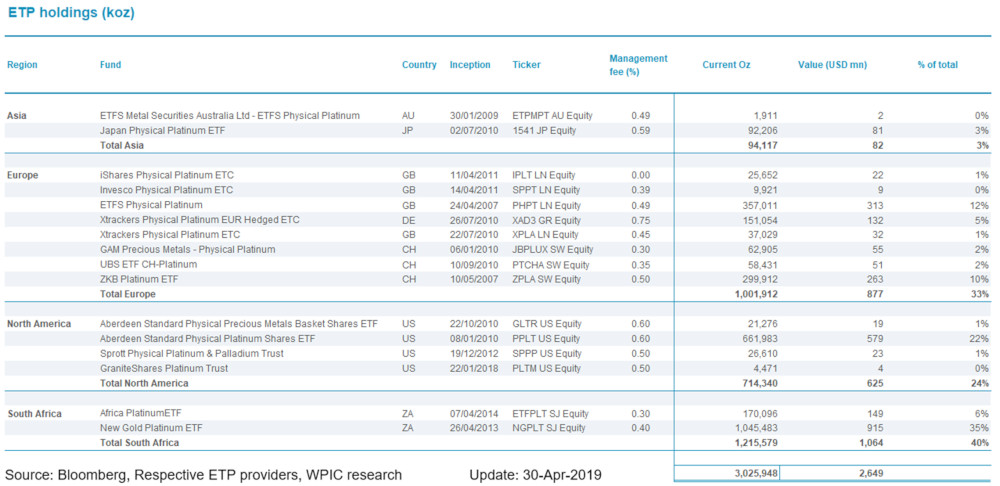Click ticker ETPMPT AU Equity

coord(552,116)
